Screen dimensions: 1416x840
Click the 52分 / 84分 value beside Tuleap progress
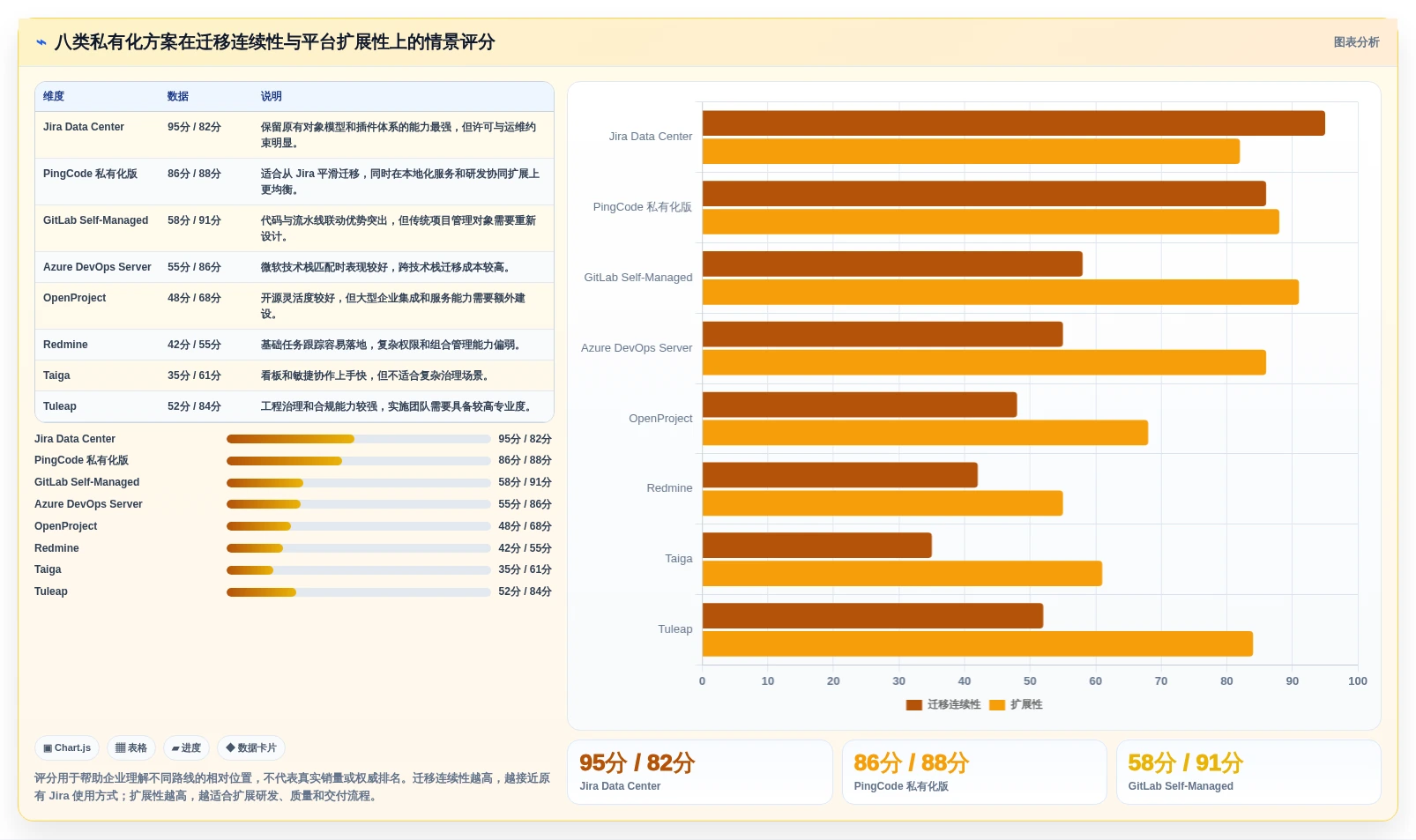pyautogui.click(x=525, y=591)
